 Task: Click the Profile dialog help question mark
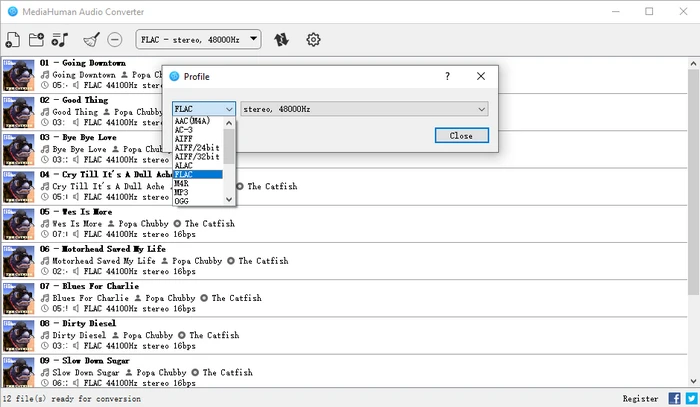[447, 76]
